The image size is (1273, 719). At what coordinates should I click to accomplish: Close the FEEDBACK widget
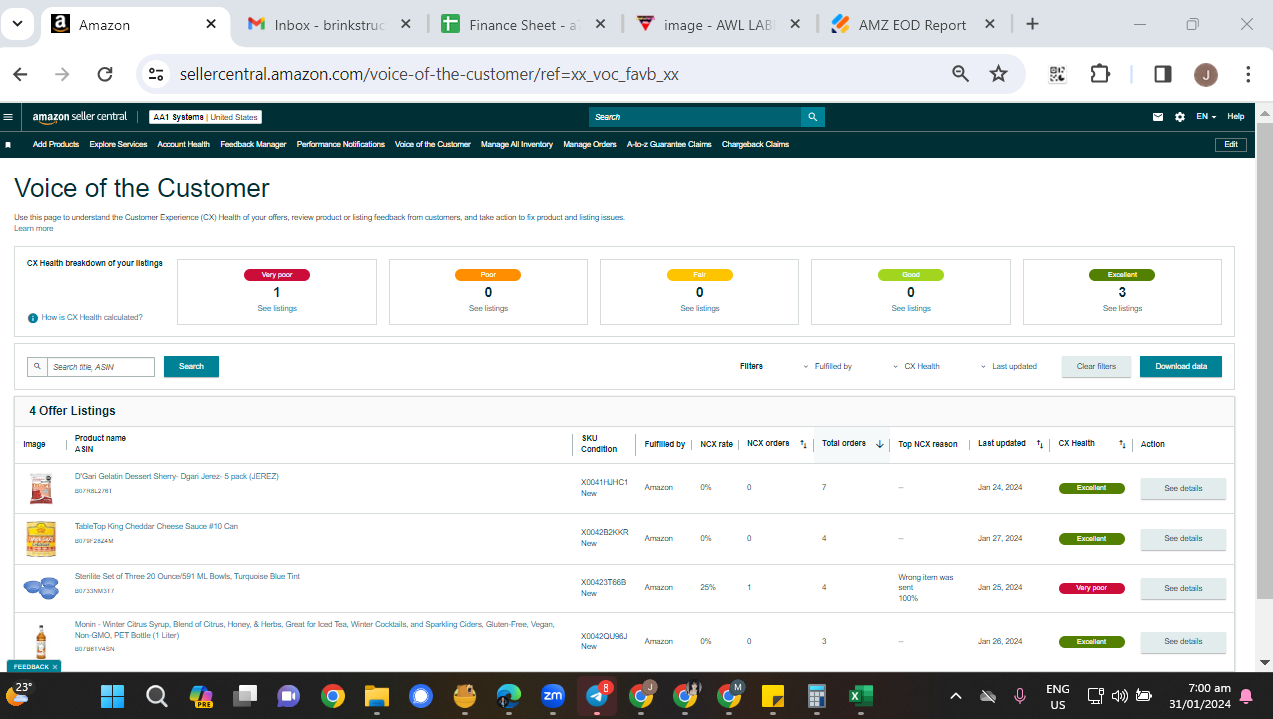pyautogui.click(x=55, y=666)
